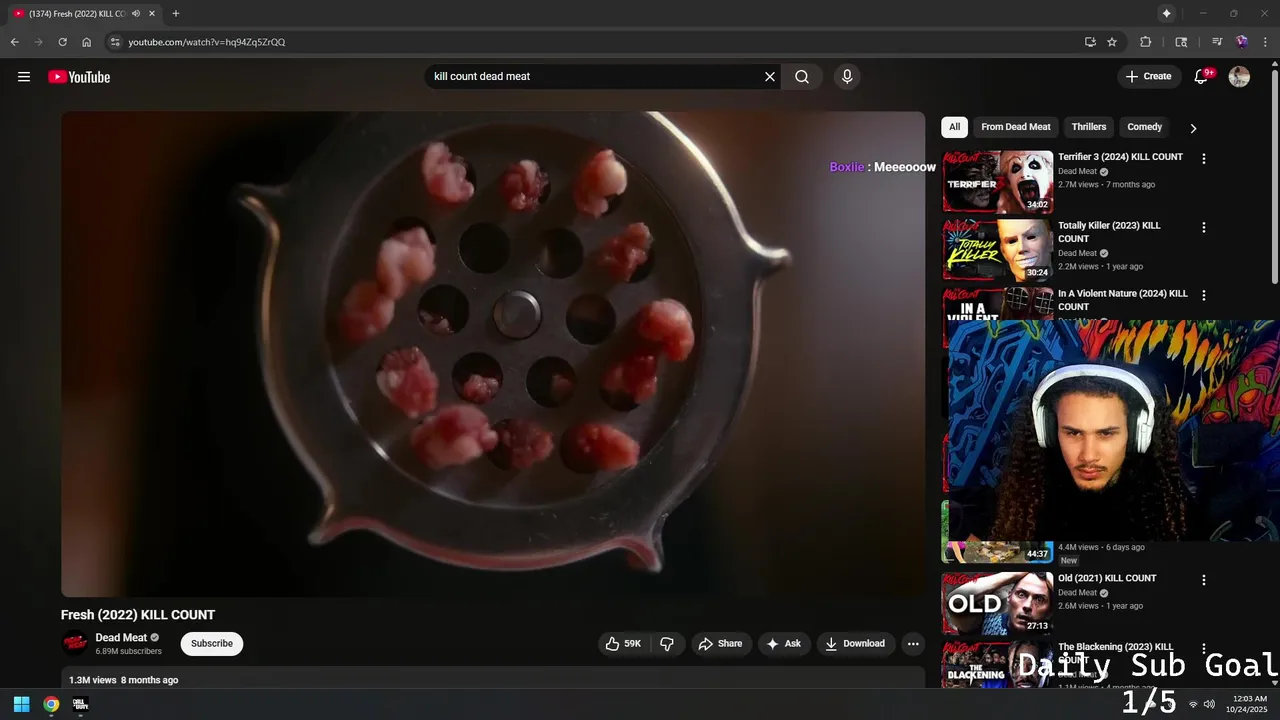Open the volume tray icon

click(x=1209, y=704)
